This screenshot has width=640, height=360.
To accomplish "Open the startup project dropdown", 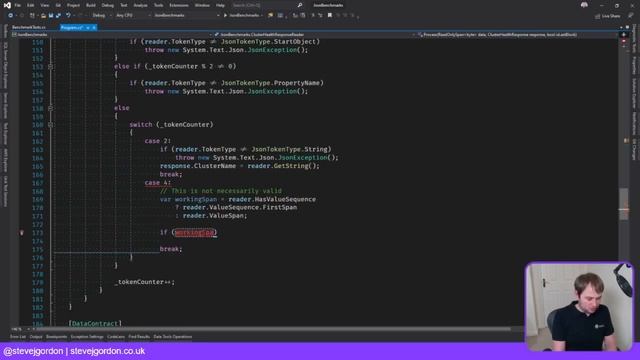I will tap(186, 16).
